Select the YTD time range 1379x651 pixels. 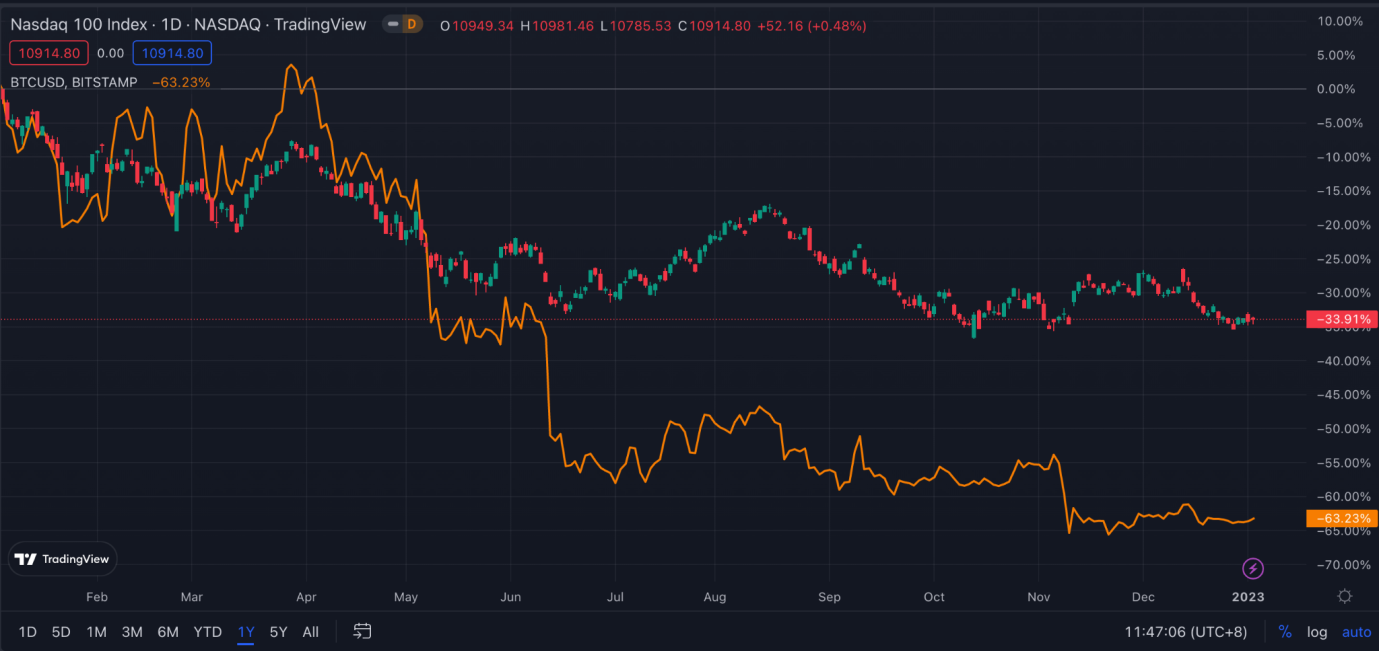(x=207, y=632)
